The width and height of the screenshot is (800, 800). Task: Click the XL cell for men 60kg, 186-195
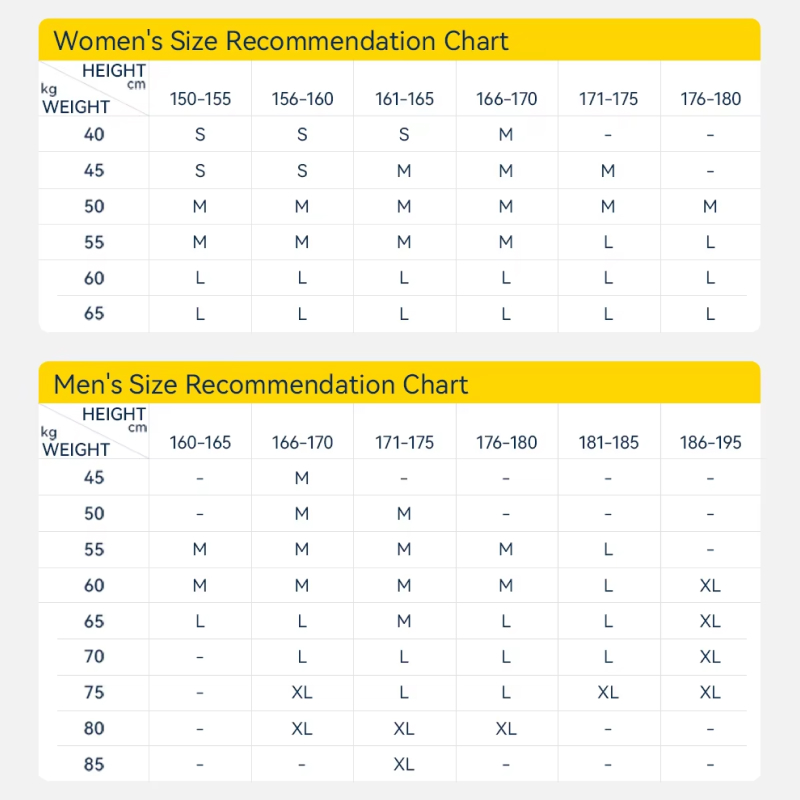coord(710,585)
